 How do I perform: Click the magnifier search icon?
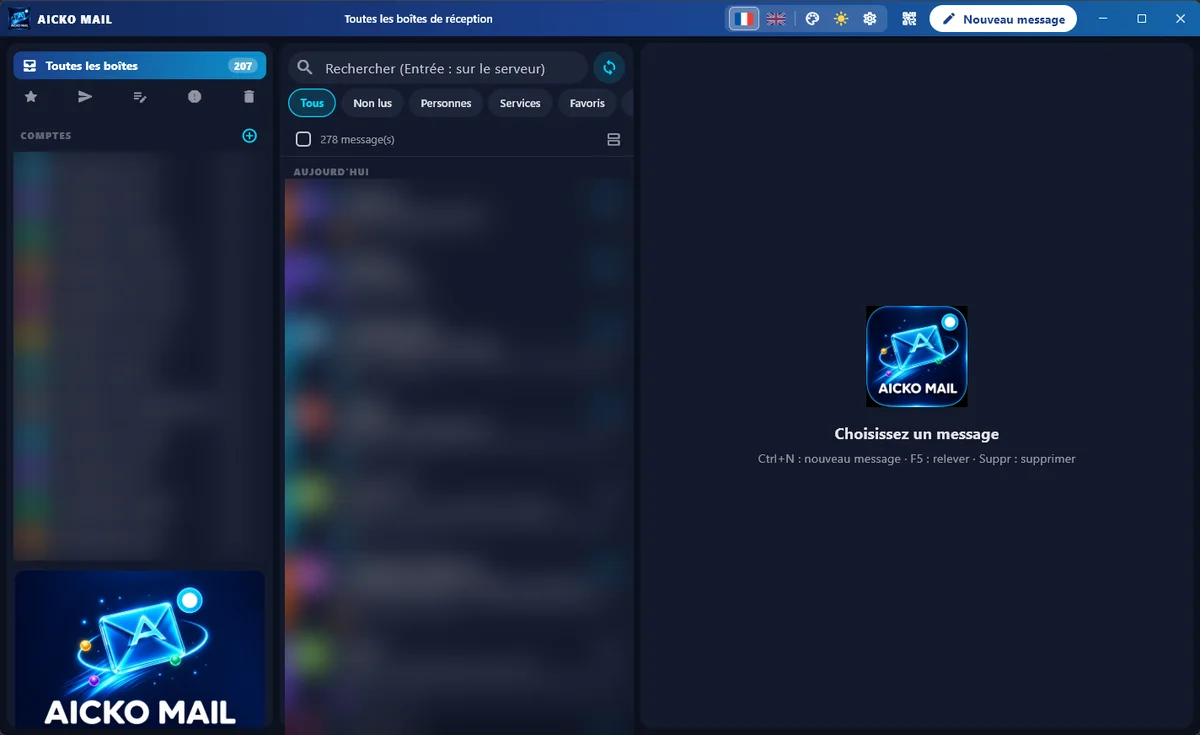pyautogui.click(x=306, y=68)
